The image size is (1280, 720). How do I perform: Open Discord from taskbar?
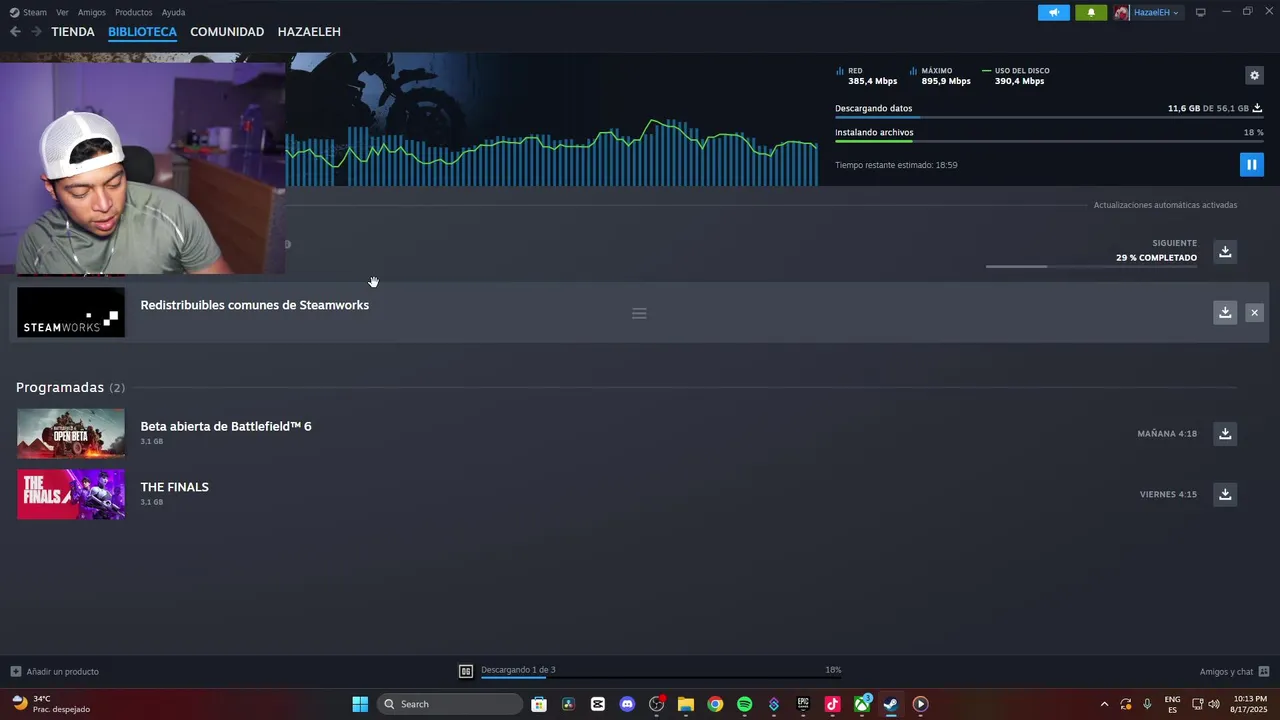click(x=627, y=704)
